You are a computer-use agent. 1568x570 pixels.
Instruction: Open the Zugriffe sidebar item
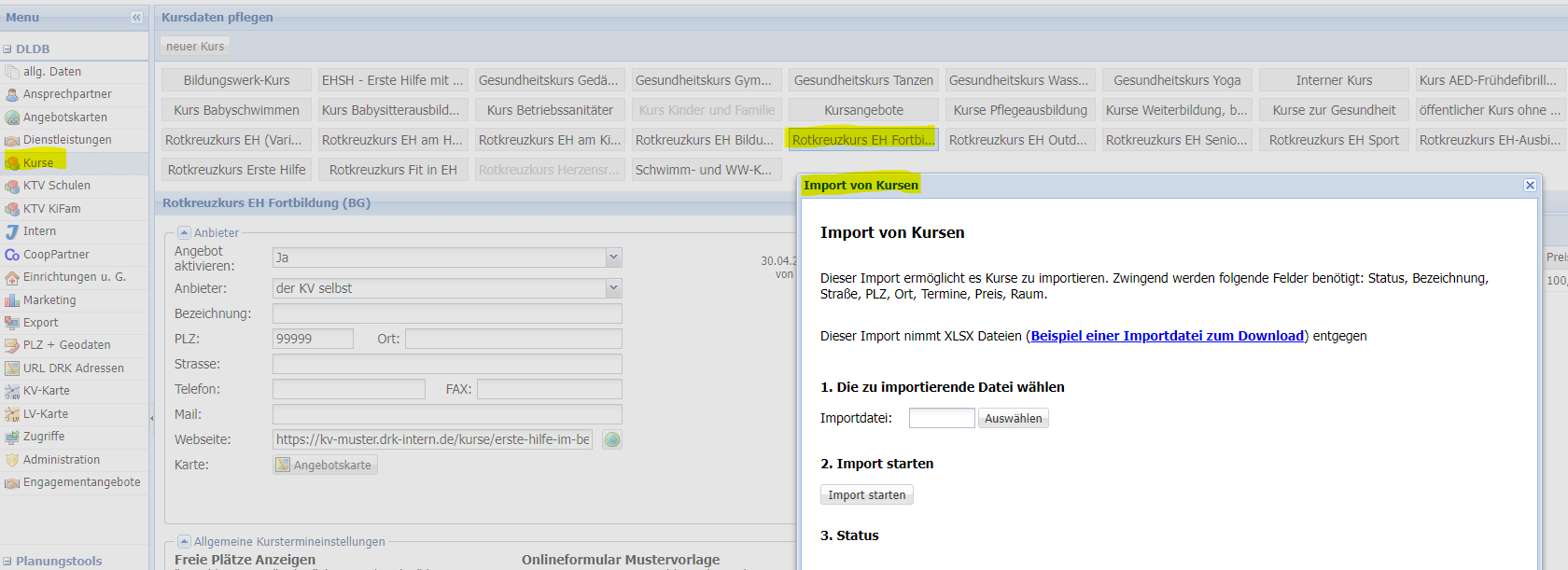click(x=44, y=437)
